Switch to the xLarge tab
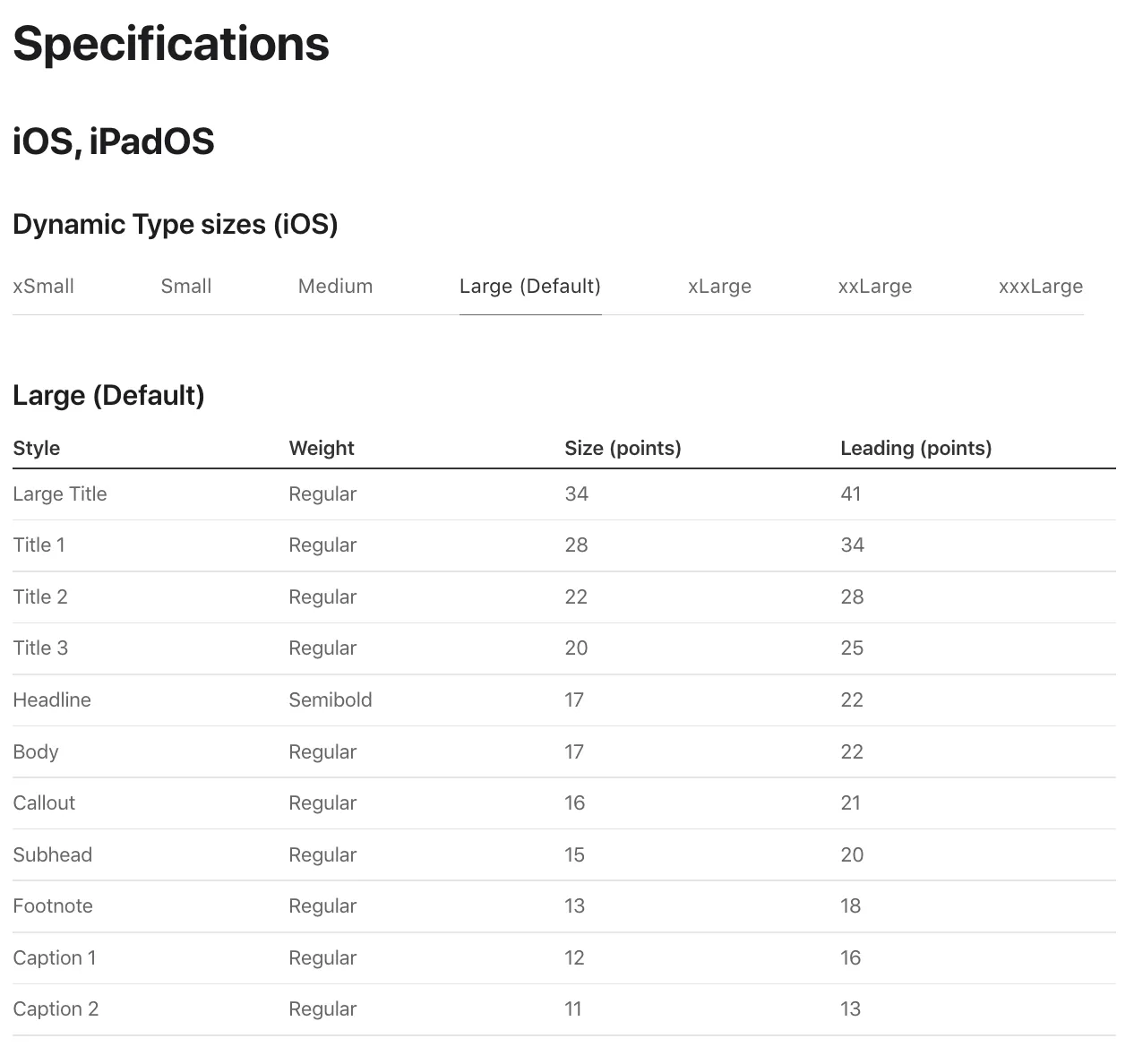The height and width of the screenshot is (1064, 1134). pos(719,287)
